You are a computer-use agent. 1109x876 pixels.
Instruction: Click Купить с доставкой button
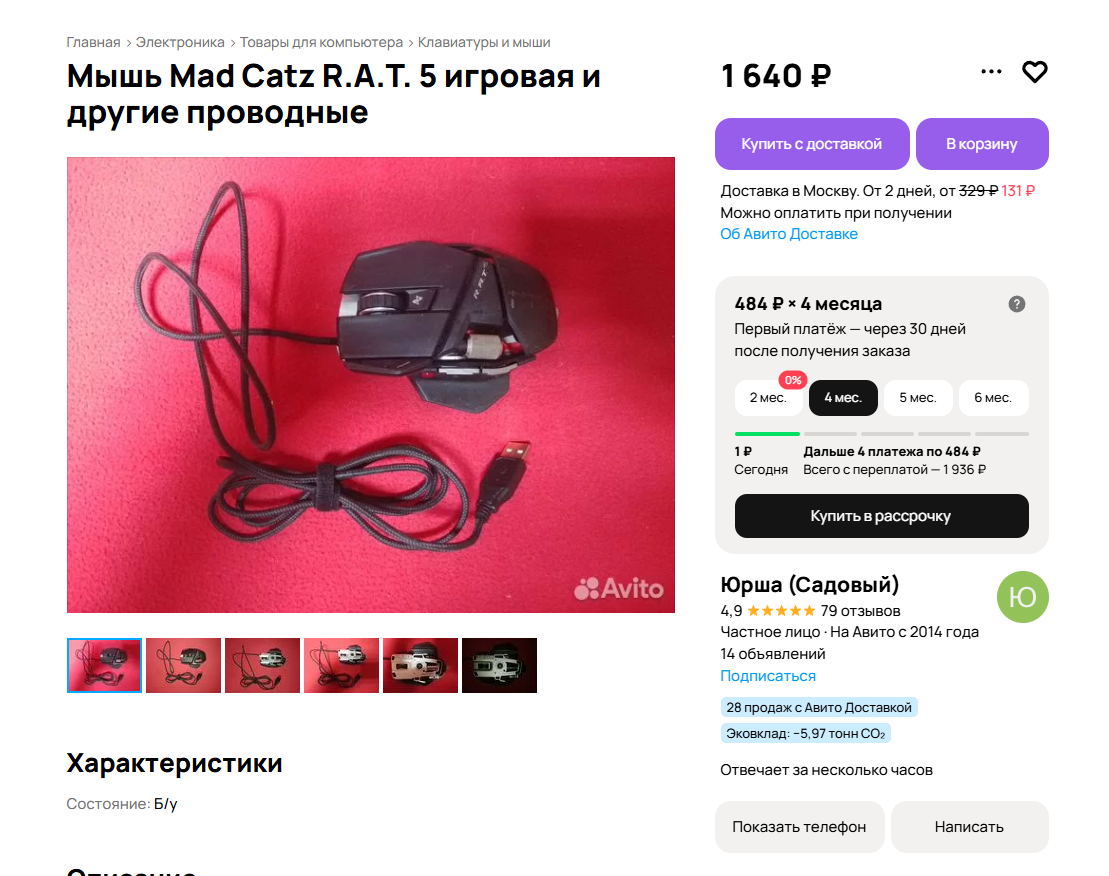coord(812,144)
